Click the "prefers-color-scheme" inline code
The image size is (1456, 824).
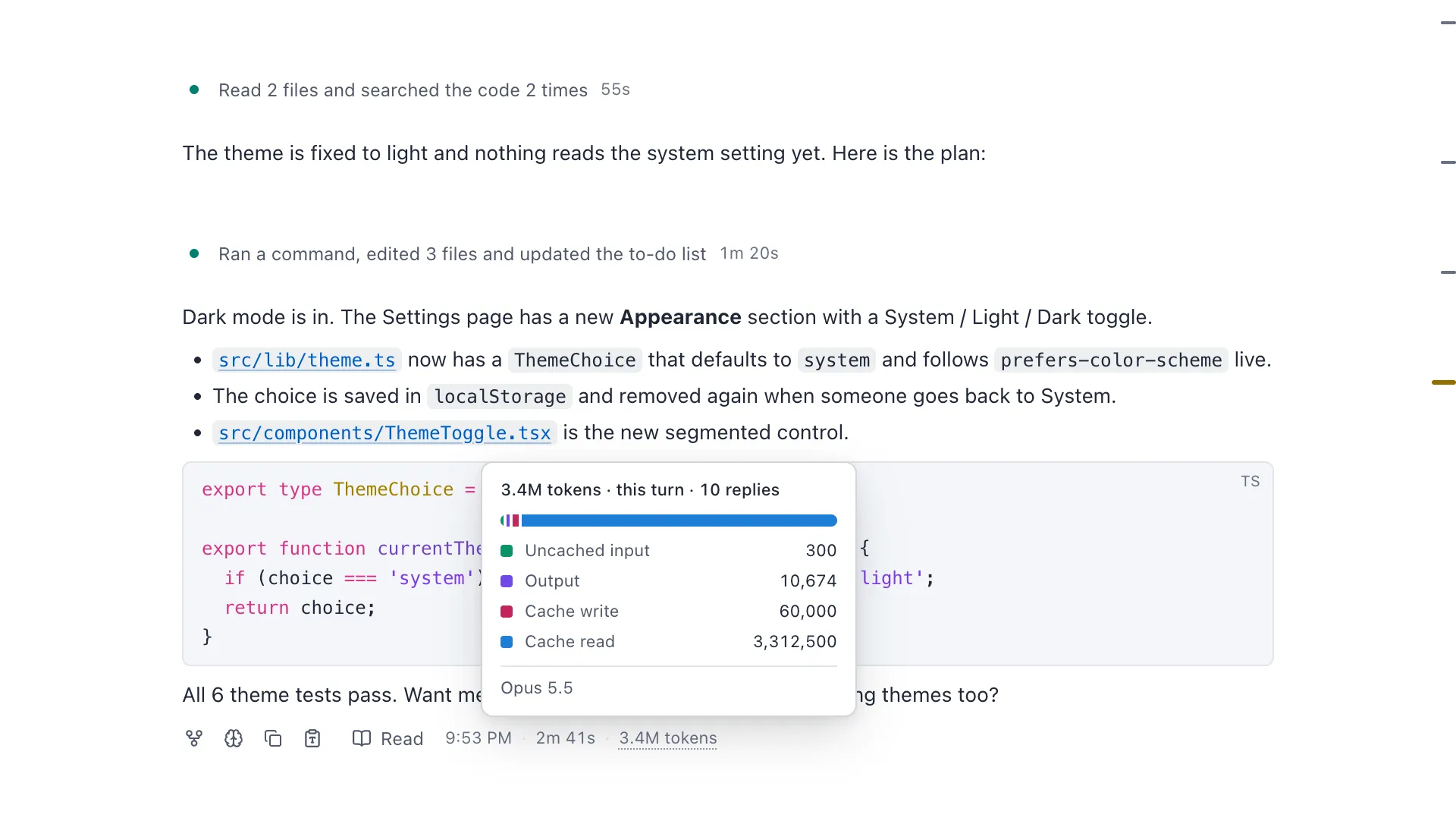coord(1111,360)
